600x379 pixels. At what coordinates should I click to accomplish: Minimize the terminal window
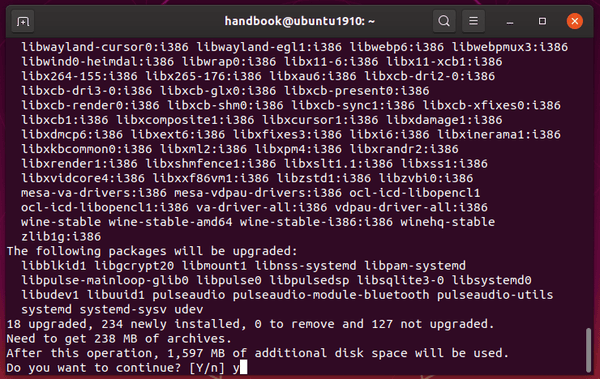pyautogui.click(x=510, y=21)
